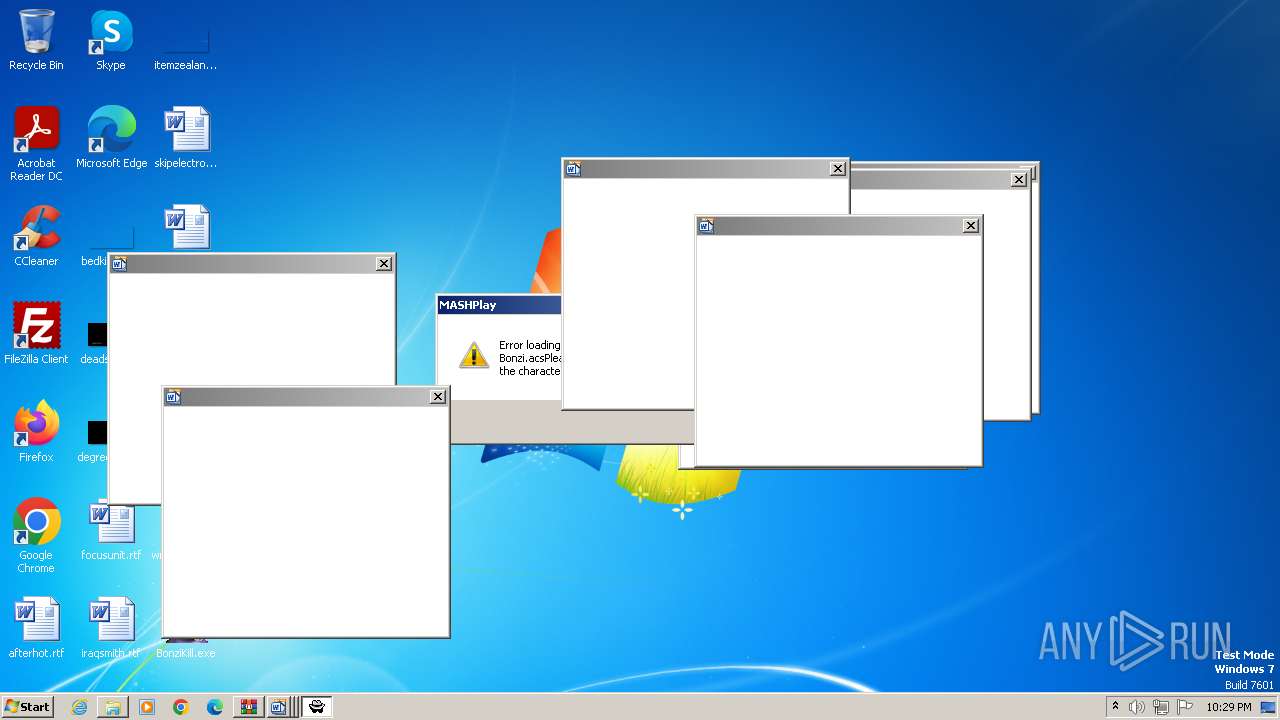Image resolution: width=1280 pixels, height=720 pixels.
Task: Select the skipelectro document on desktop
Action: [186, 138]
